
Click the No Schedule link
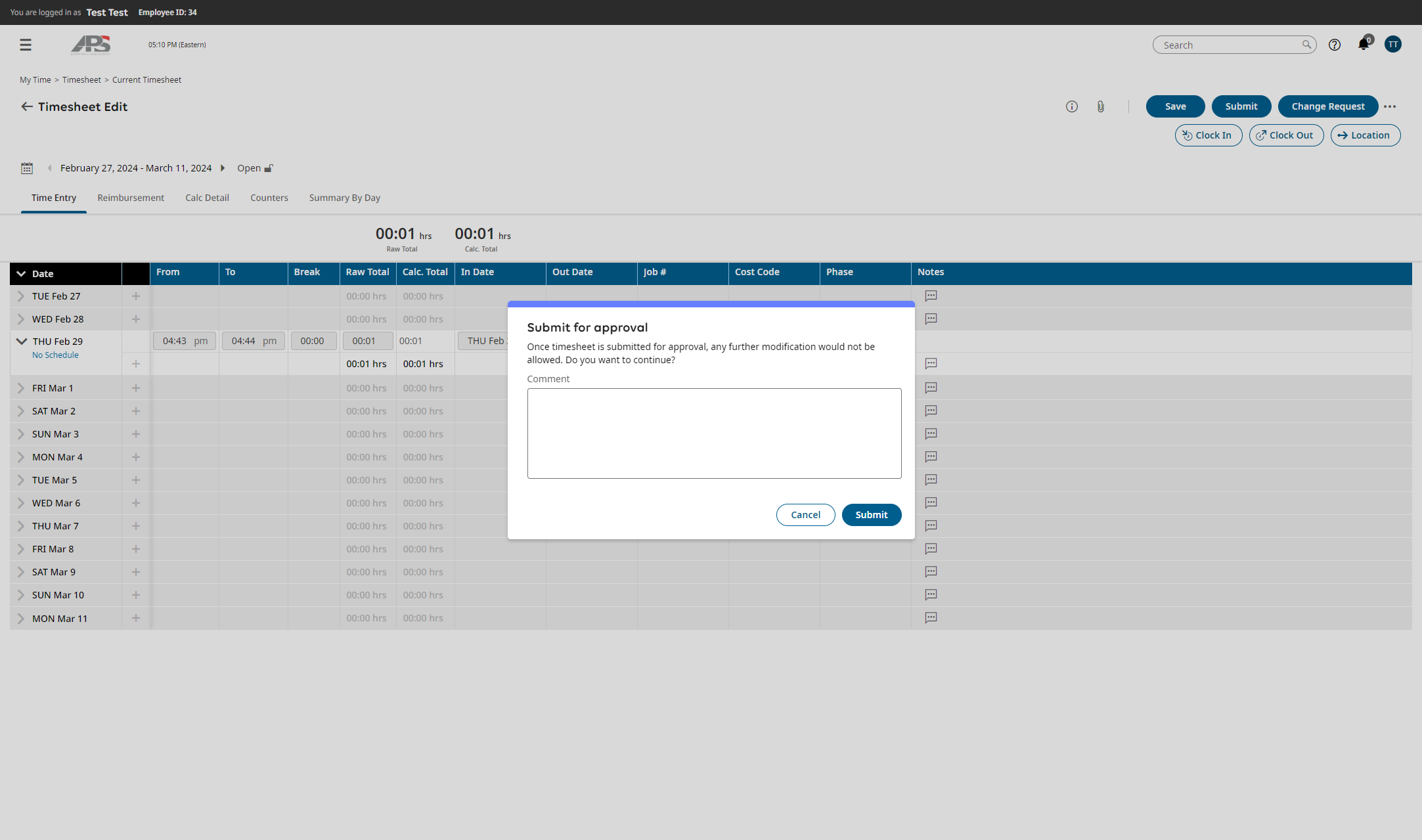pyautogui.click(x=55, y=355)
